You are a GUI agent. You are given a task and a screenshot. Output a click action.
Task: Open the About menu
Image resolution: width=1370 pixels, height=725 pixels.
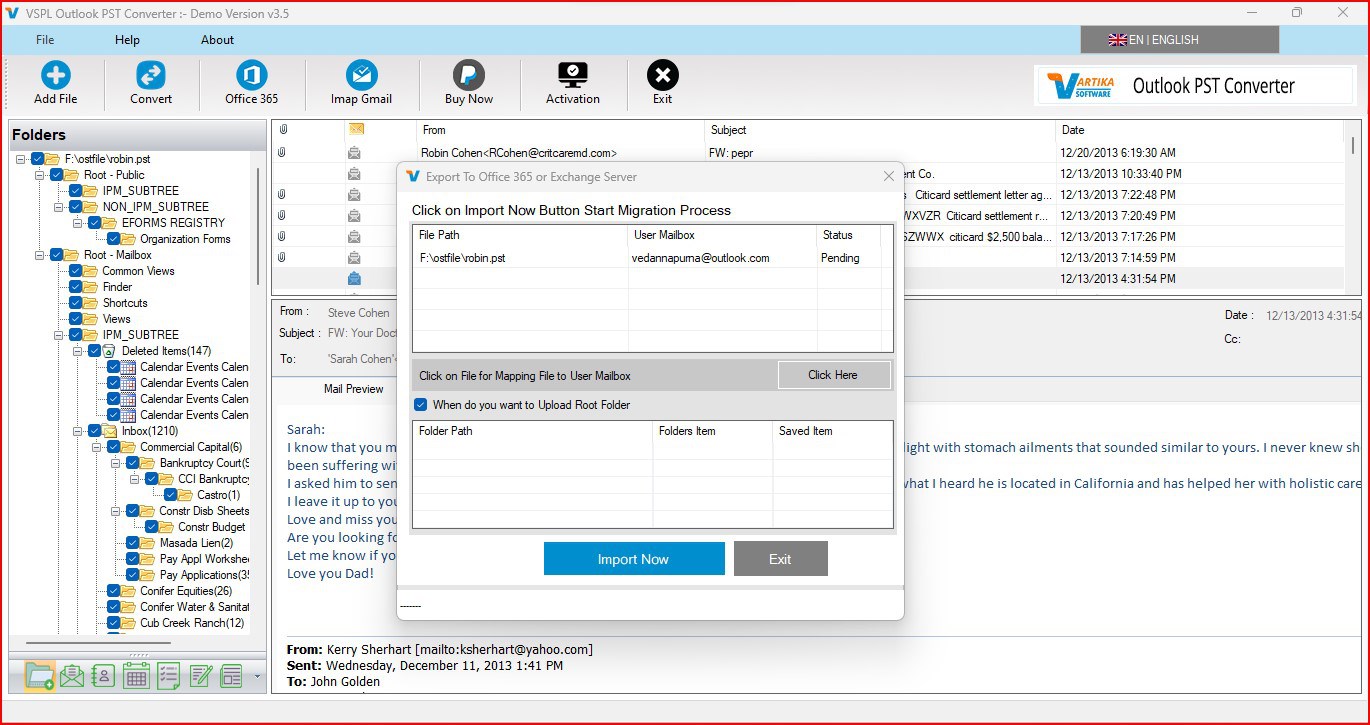217,40
